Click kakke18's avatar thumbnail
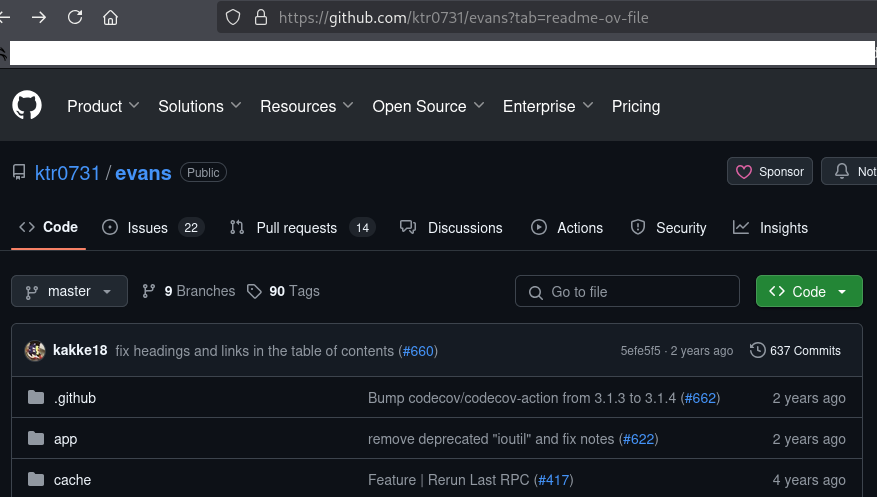The height and width of the screenshot is (497, 877). (35, 351)
